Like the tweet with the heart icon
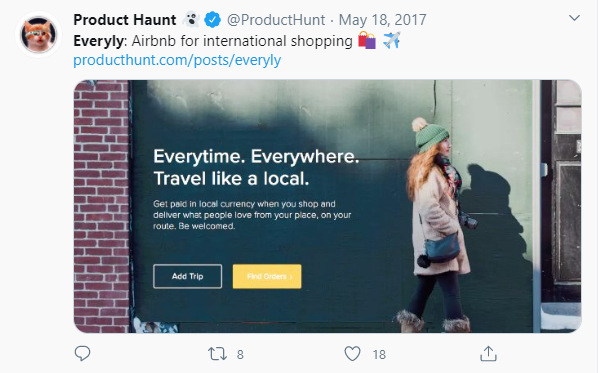 pyautogui.click(x=352, y=354)
